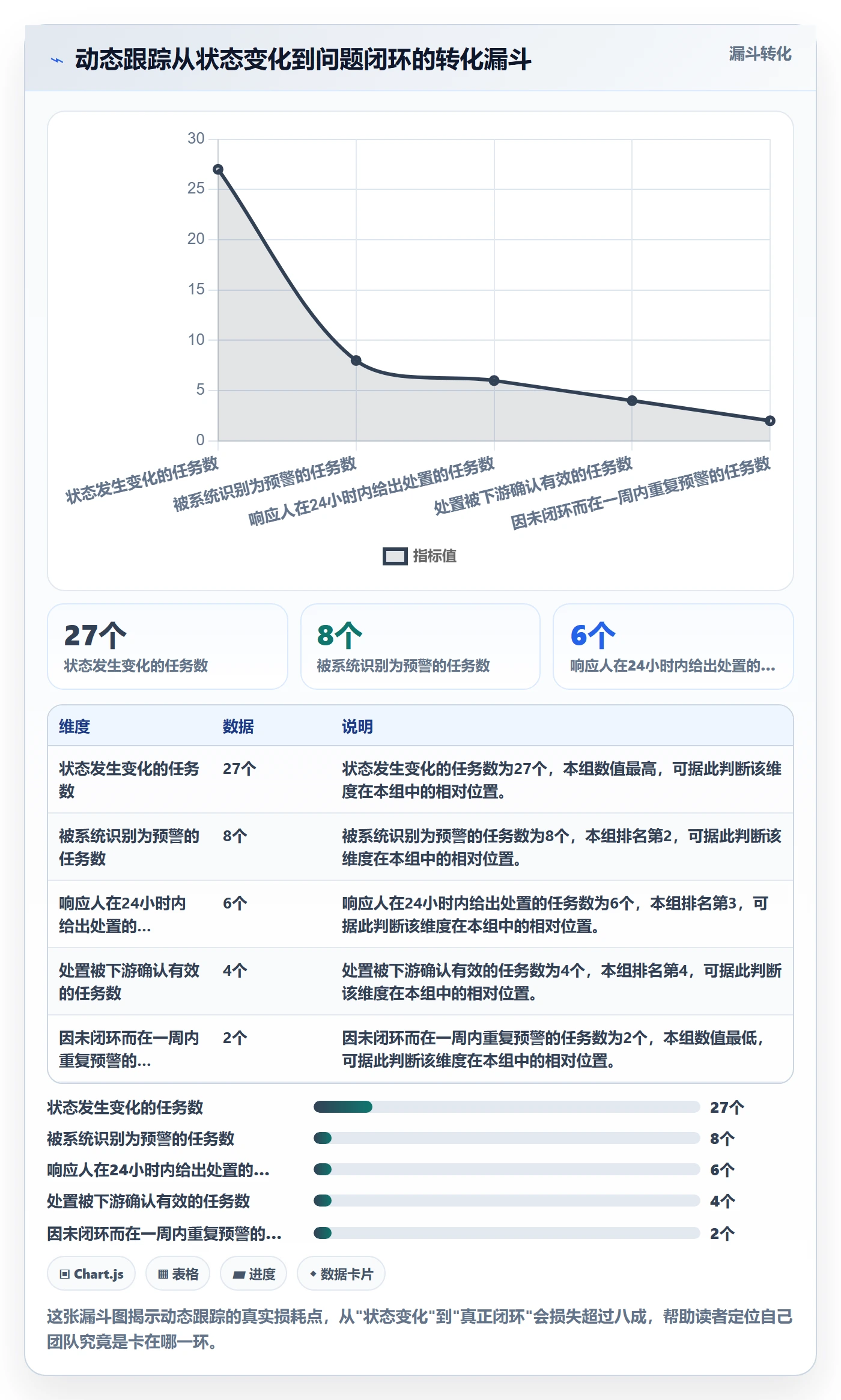Open the 27个 状态发生变化 data card
This screenshot has width=841, height=1400.
point(168,647)
